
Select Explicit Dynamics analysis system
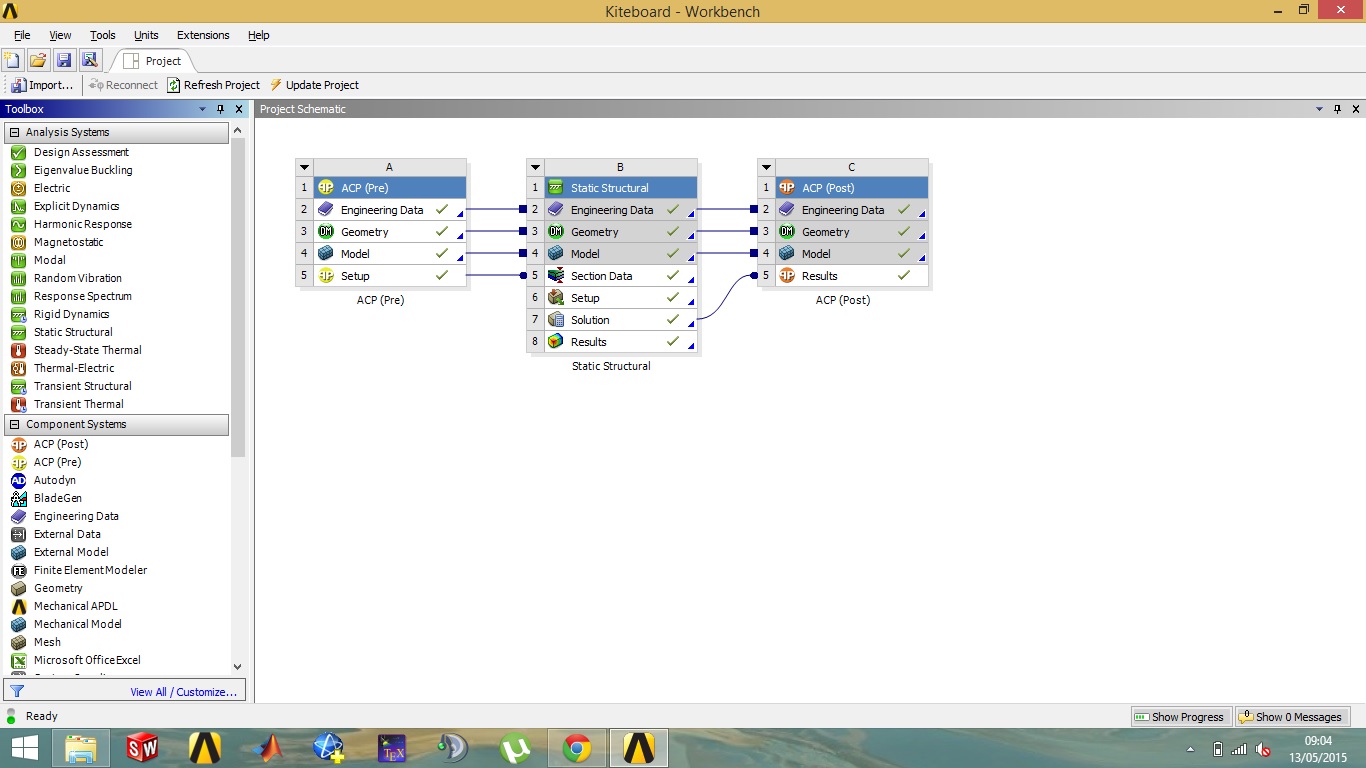pos(76,206)
